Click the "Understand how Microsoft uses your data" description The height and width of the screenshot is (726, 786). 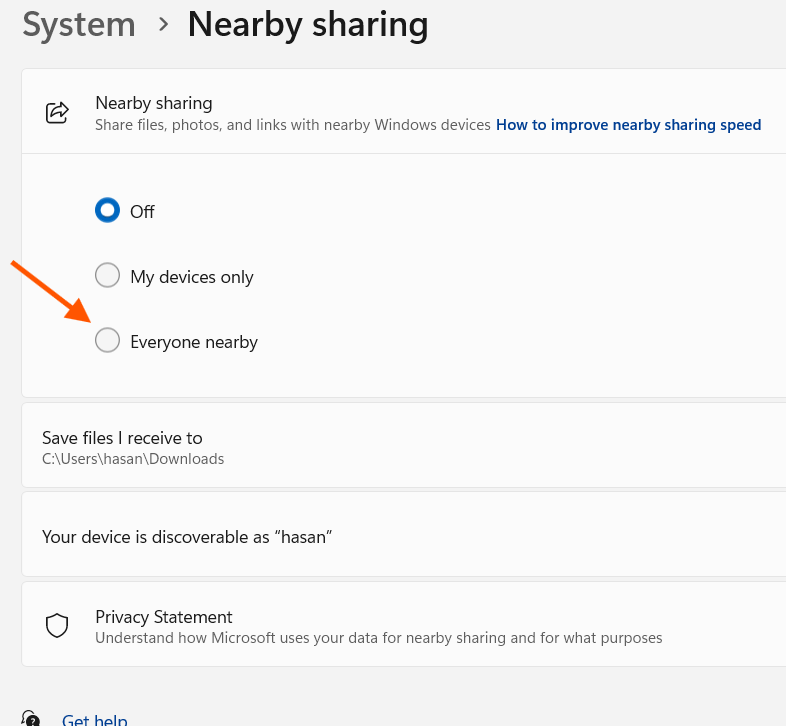pyautogui.click(x=378, y=638)
